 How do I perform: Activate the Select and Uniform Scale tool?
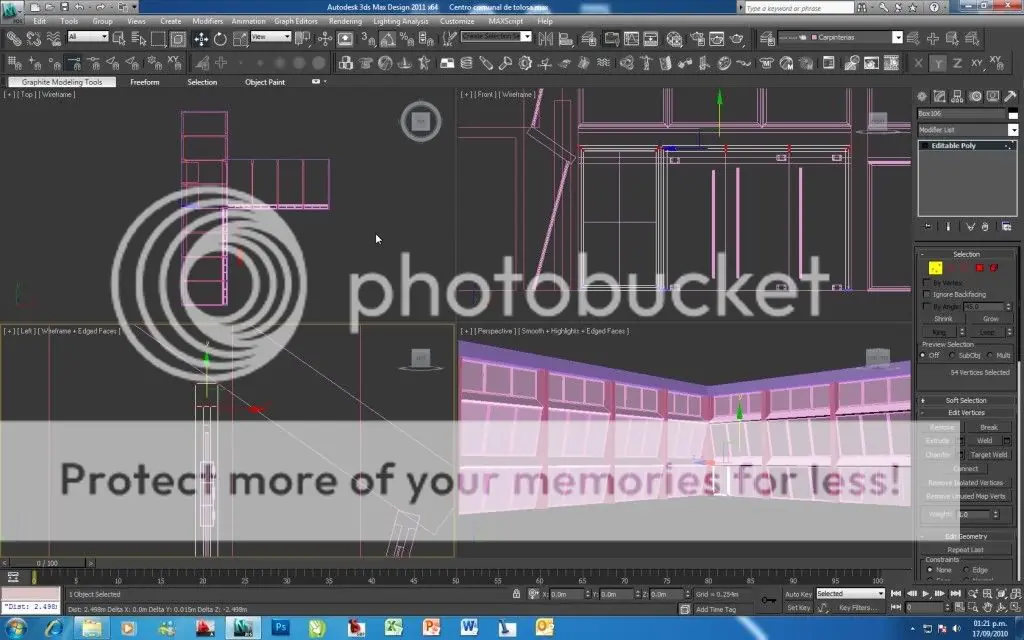pyautogui.click(x=240, y=39)
